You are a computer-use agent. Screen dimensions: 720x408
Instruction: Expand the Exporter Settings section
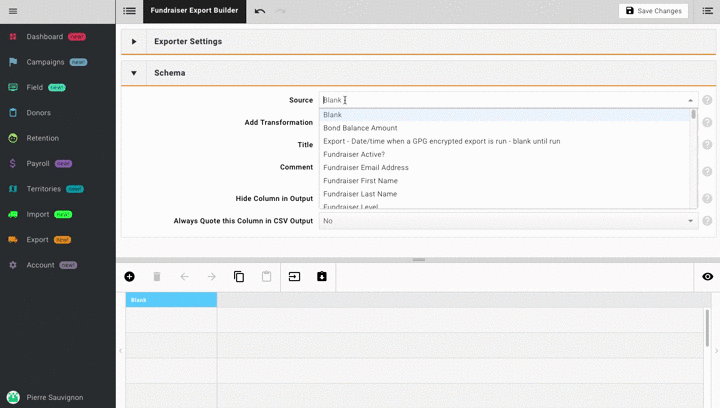click(134, 41)
